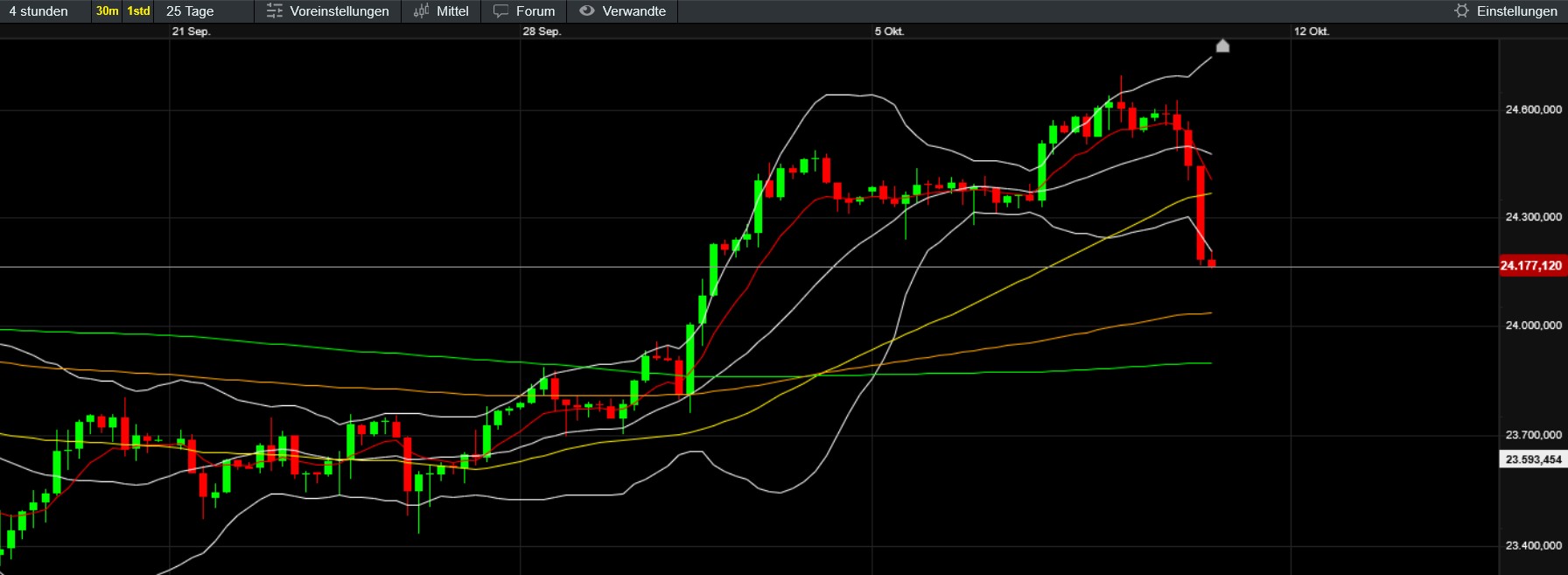Click the 21 Sep. date label
The image size is (1568, 575).
[191, 32]
